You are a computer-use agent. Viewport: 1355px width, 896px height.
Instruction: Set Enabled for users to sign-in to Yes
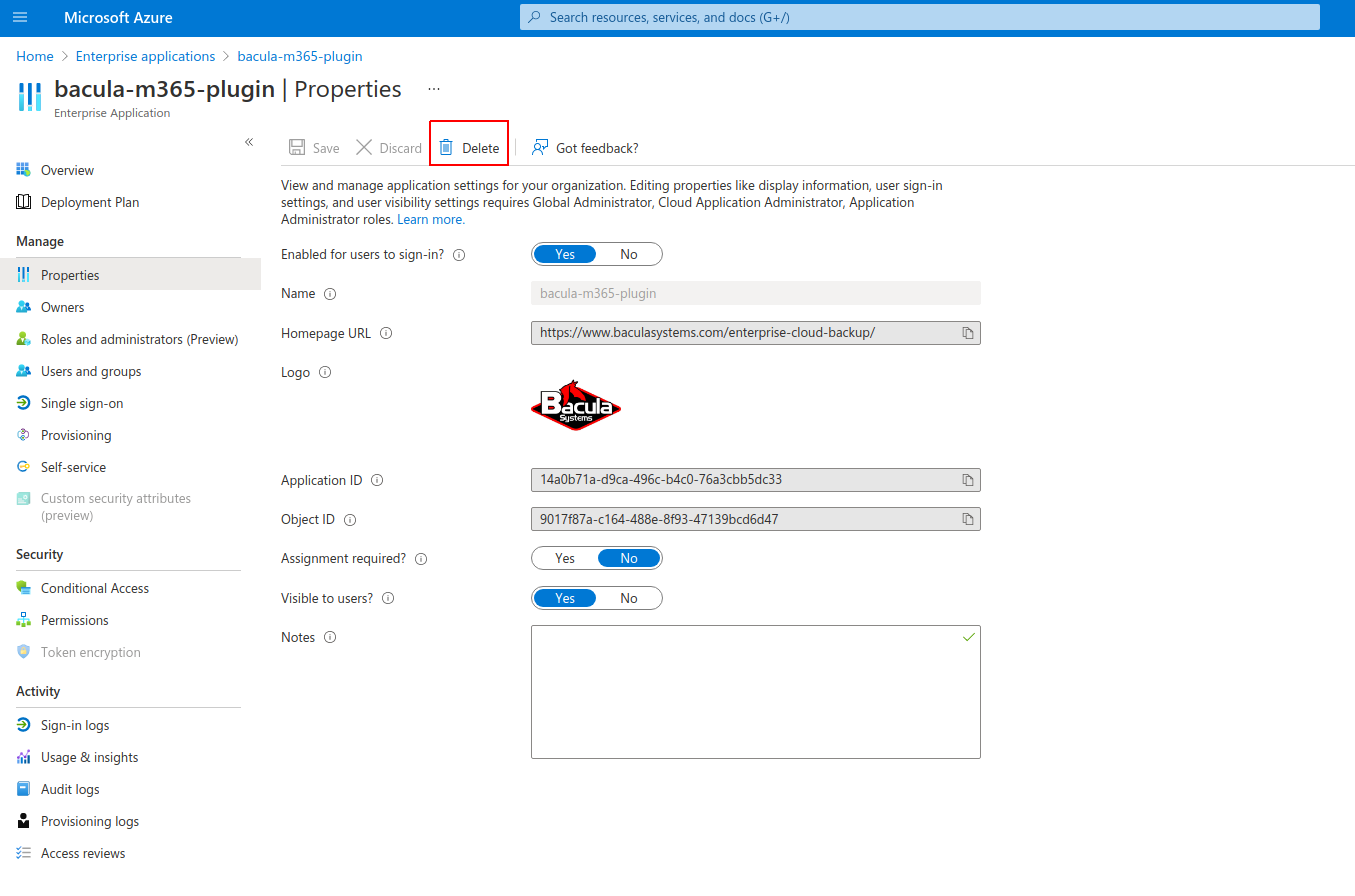[565, 254]
